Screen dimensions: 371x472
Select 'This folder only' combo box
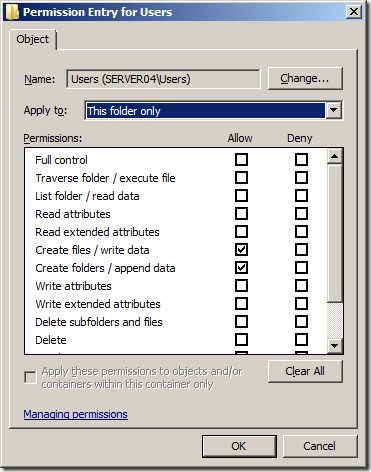[213, 110]
